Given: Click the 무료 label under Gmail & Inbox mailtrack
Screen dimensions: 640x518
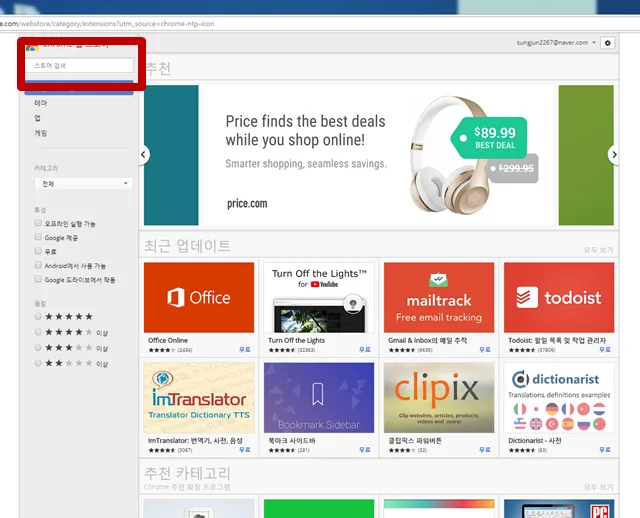Looking at the screenshot, I should click(x=484, y=350).
